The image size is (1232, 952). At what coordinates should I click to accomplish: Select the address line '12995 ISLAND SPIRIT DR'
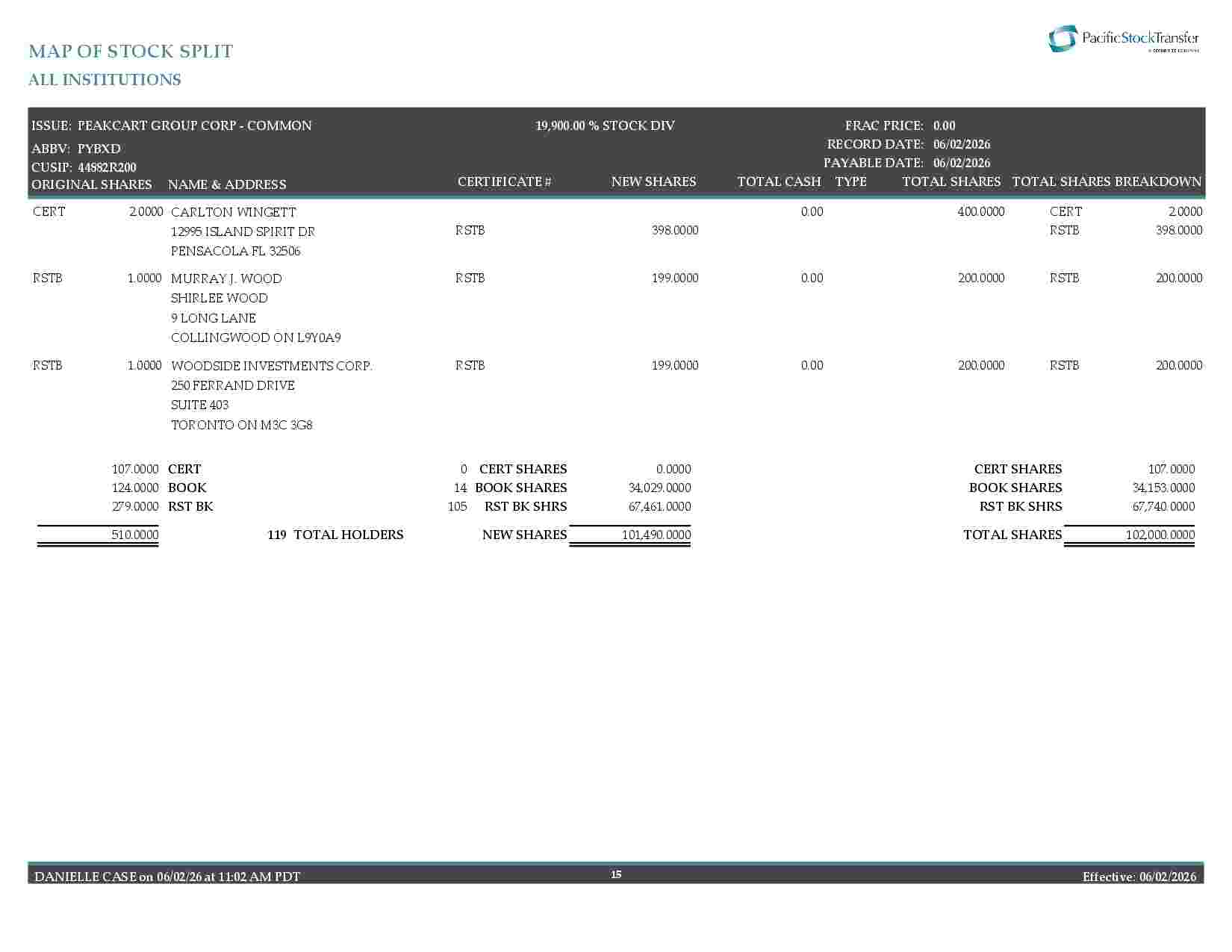click(x=243, y=231)
